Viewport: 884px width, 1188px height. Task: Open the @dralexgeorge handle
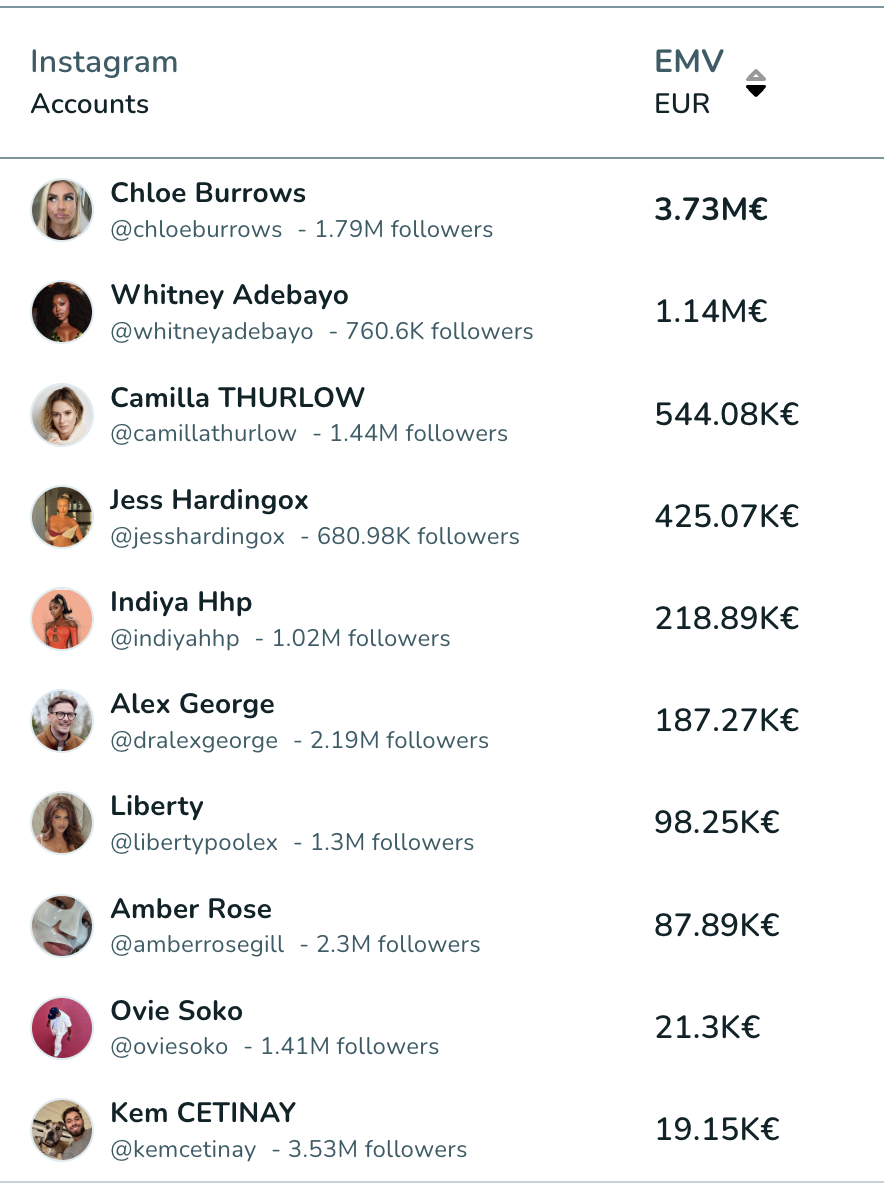click(194, 740)
